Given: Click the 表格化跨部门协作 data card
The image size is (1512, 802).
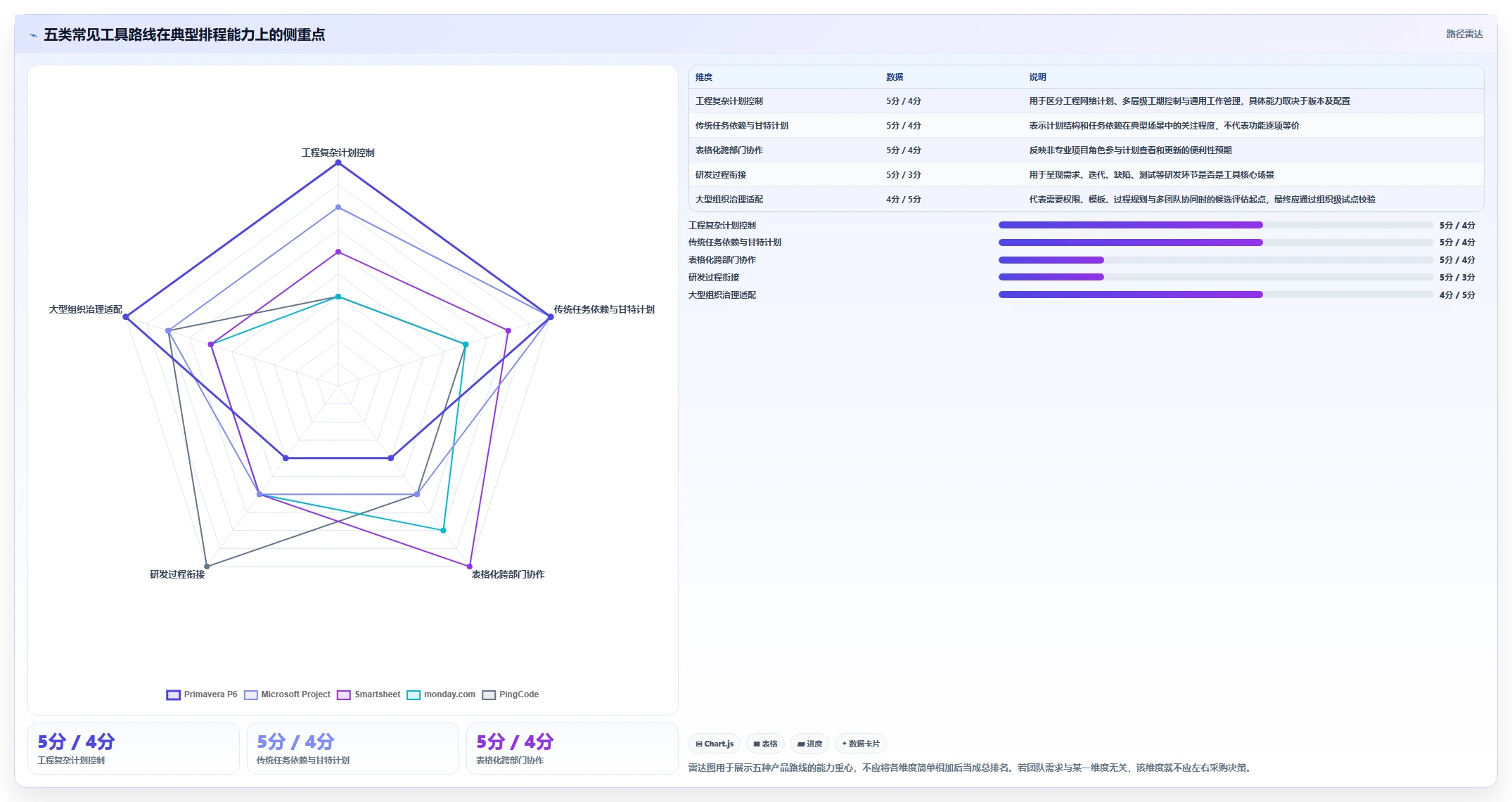Looking at the screenshot, I should point(572,749).
